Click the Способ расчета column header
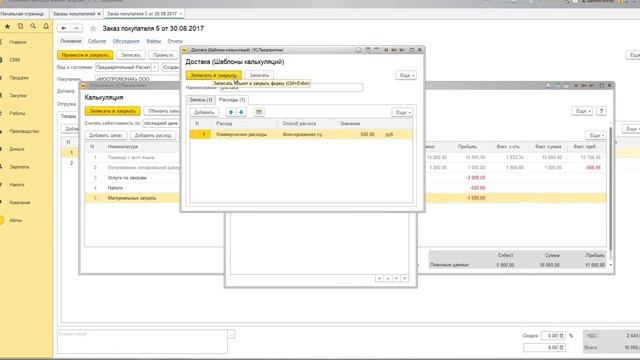 click(x=299, y=123)
